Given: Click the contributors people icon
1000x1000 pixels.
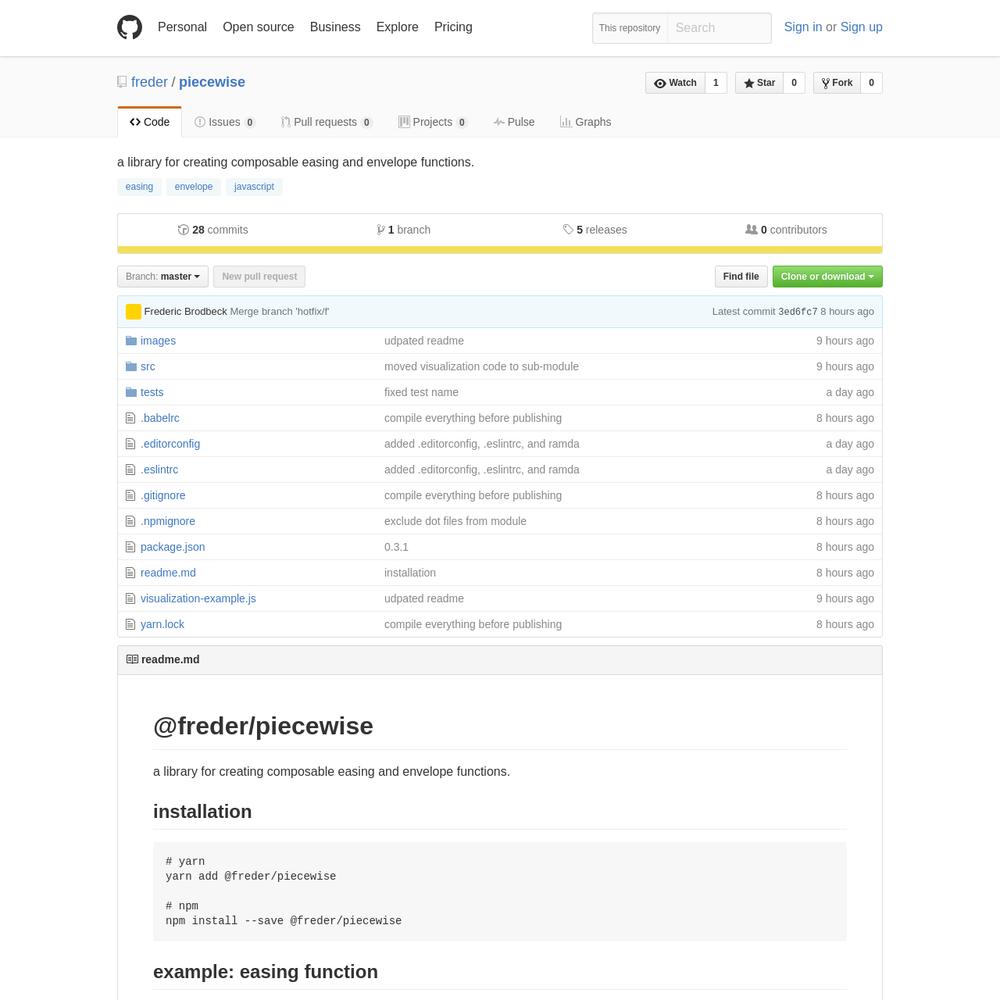Looking at the screenshot, I should (x=751, y=229).
